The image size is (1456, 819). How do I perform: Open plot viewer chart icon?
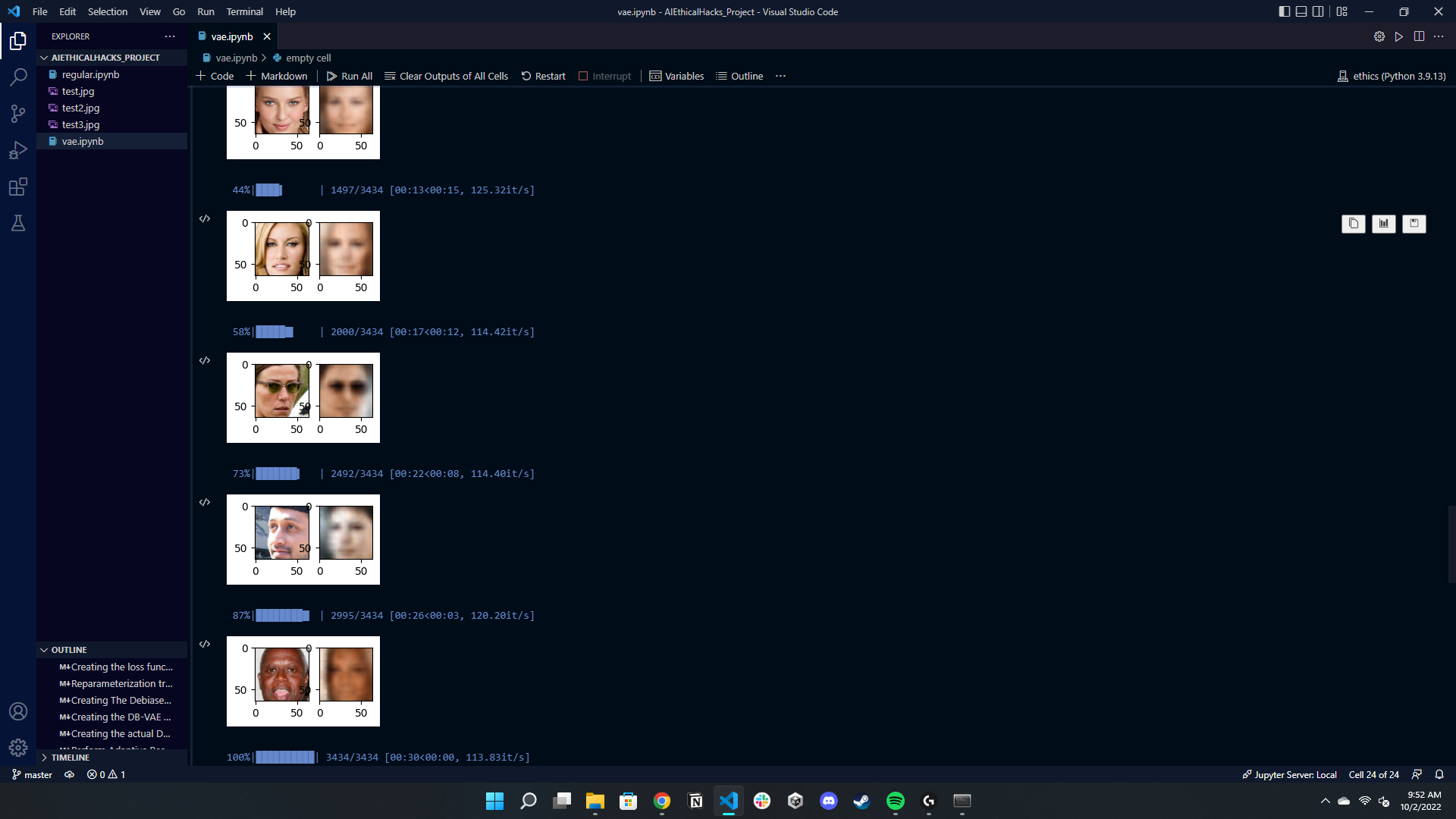point(1383,224)
